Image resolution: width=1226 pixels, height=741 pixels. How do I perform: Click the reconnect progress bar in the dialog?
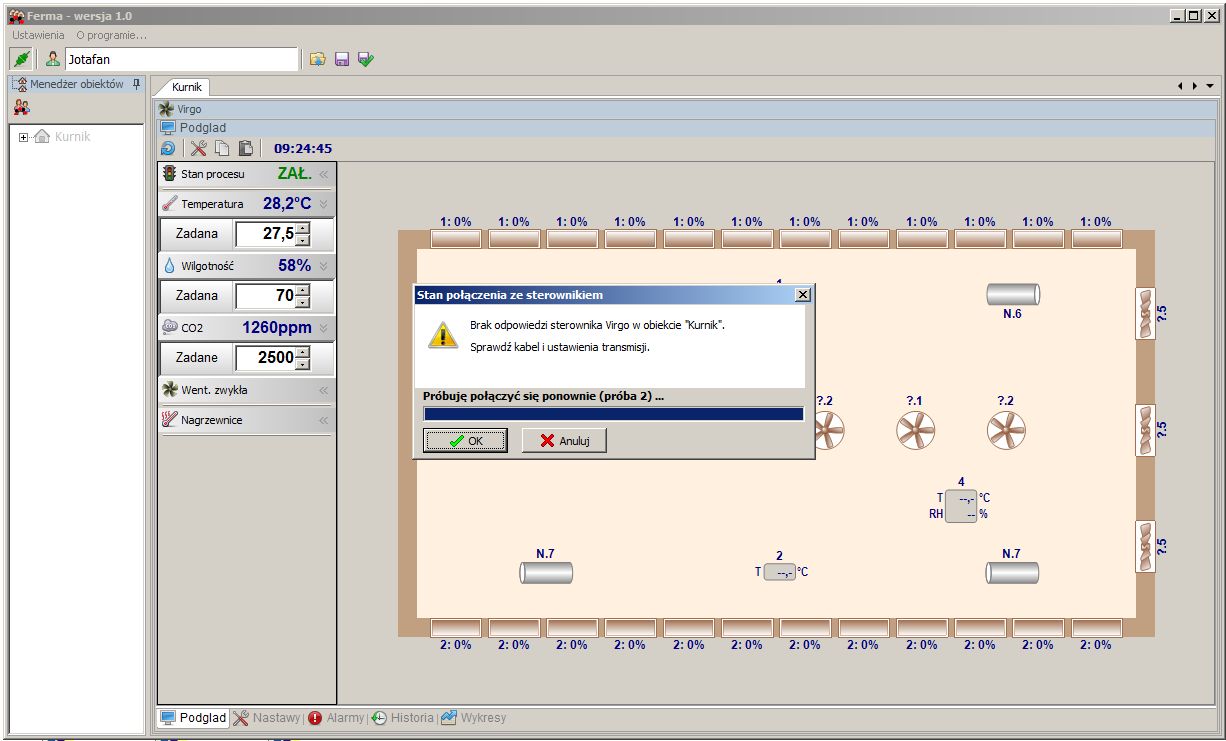click(x=613, y=414)
